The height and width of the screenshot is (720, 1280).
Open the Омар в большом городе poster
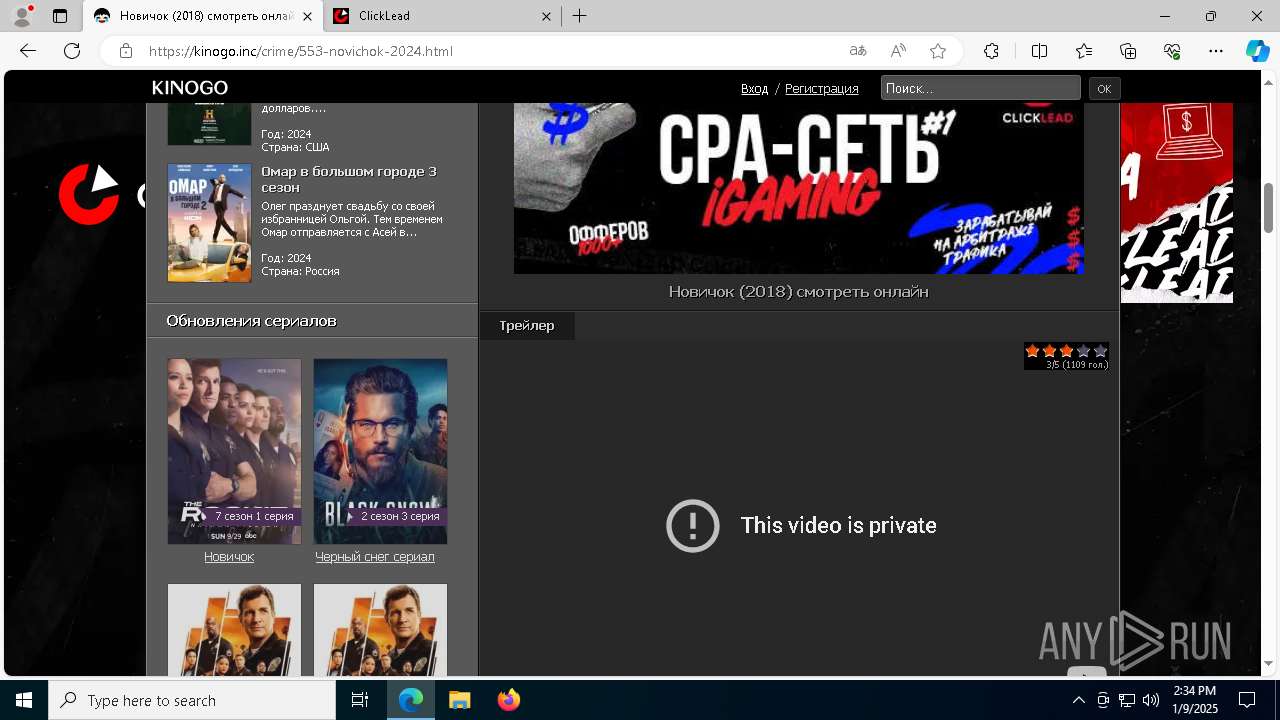[x=209, y=223]
